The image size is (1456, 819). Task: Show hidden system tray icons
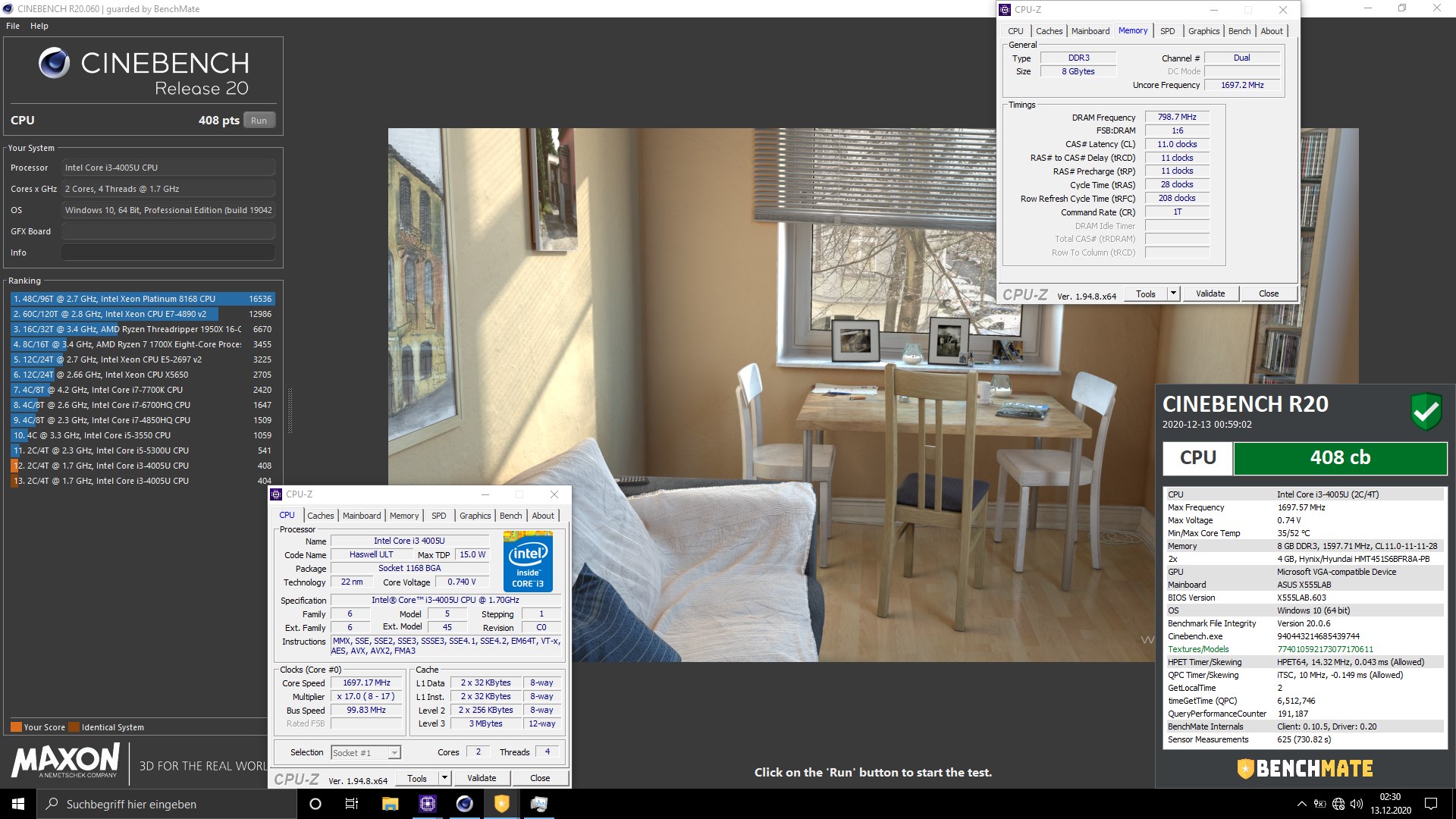point(1302,804)
